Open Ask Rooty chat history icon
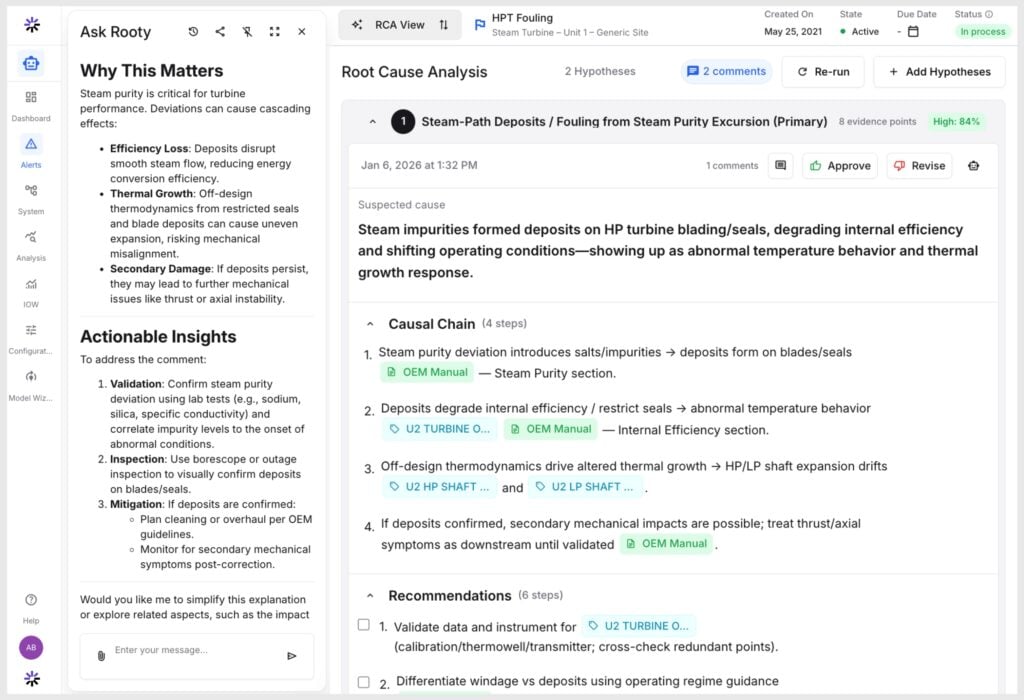 point(193,31)
